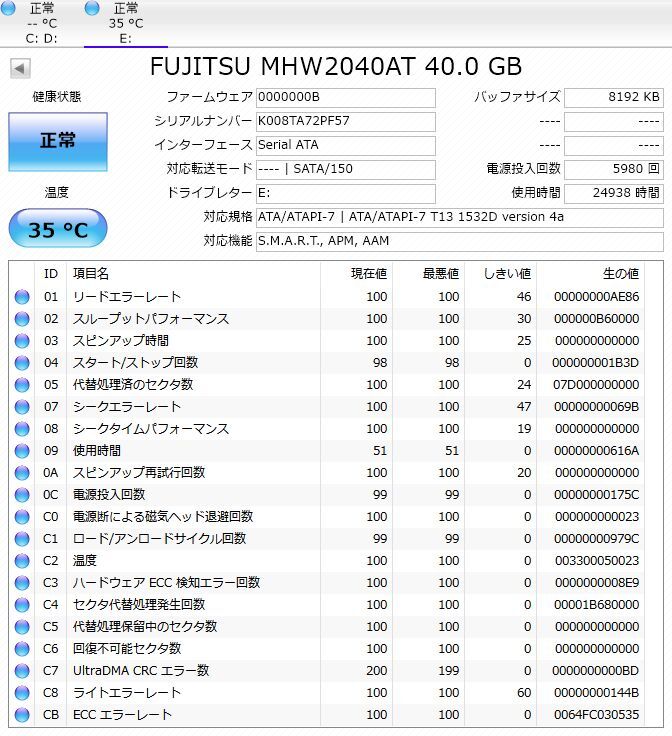Screen dimensions: 672x736
Task: Click the 電源投入回数 count field
Action: pos(613,169)
